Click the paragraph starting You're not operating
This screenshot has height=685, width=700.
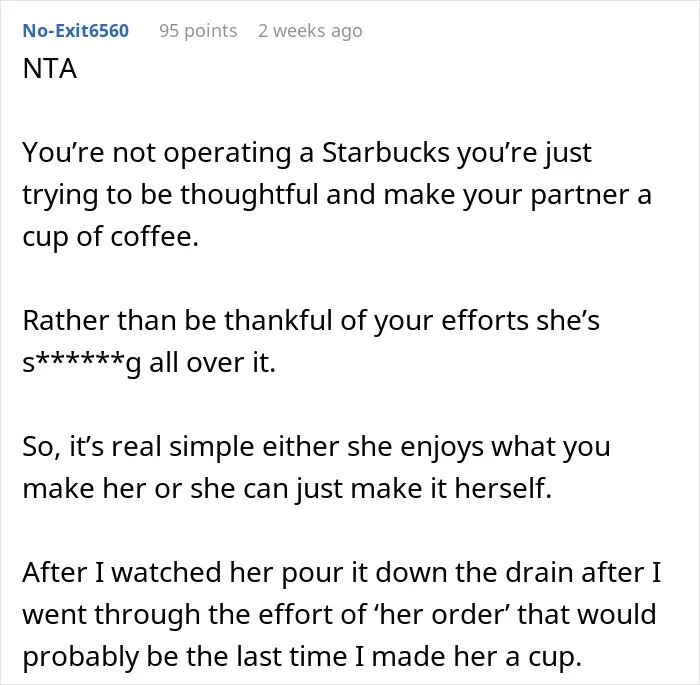(337, 194)
